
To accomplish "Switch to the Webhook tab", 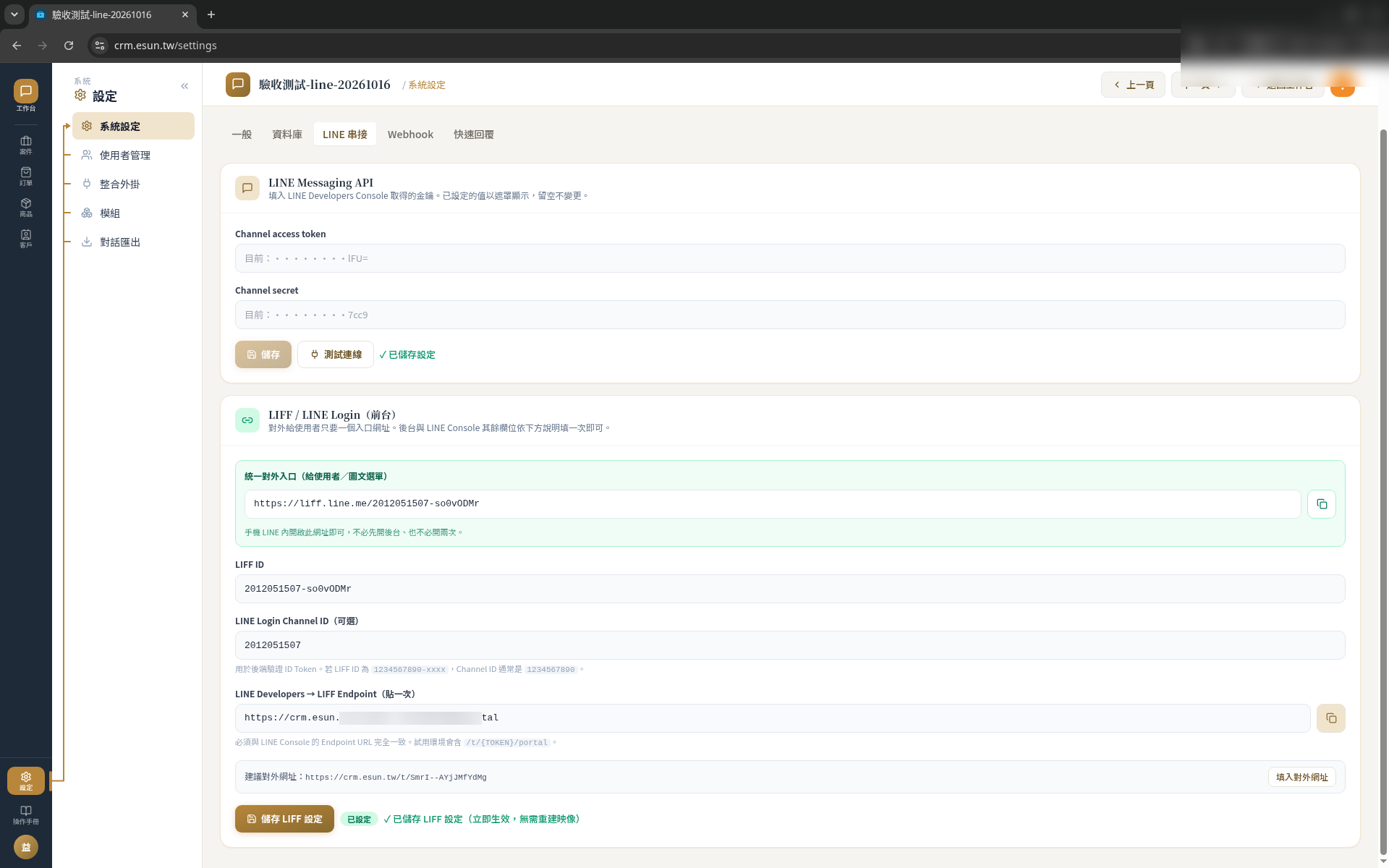I will click(x=410, y=135).
